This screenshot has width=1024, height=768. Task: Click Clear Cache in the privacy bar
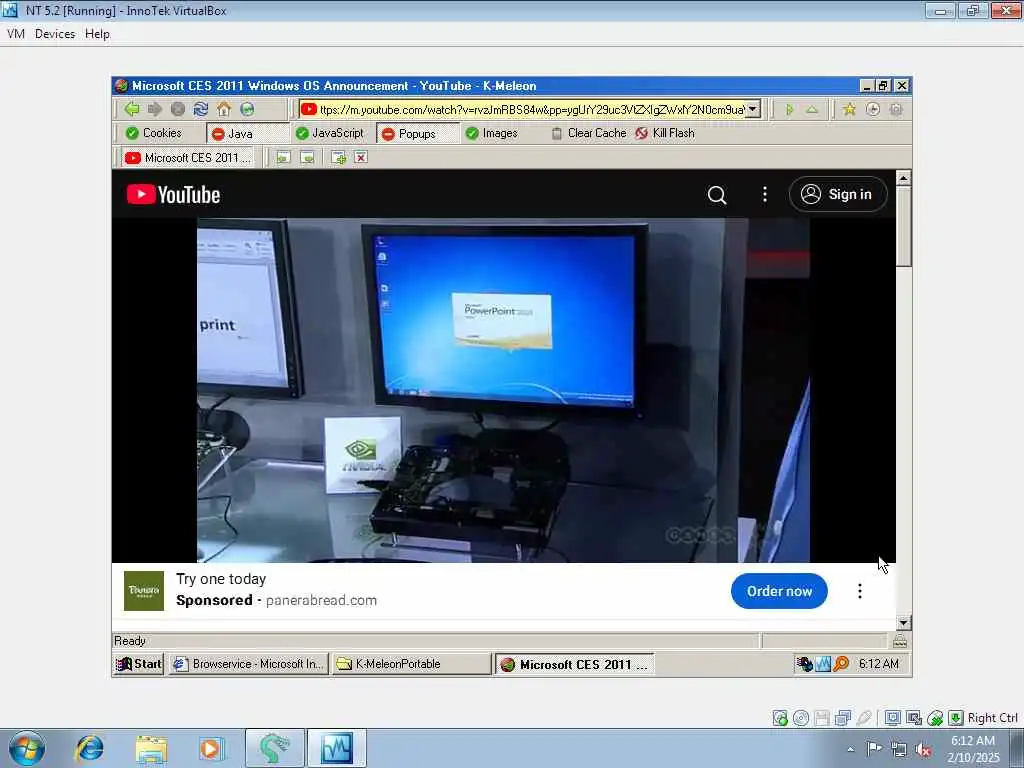[589, 133]
